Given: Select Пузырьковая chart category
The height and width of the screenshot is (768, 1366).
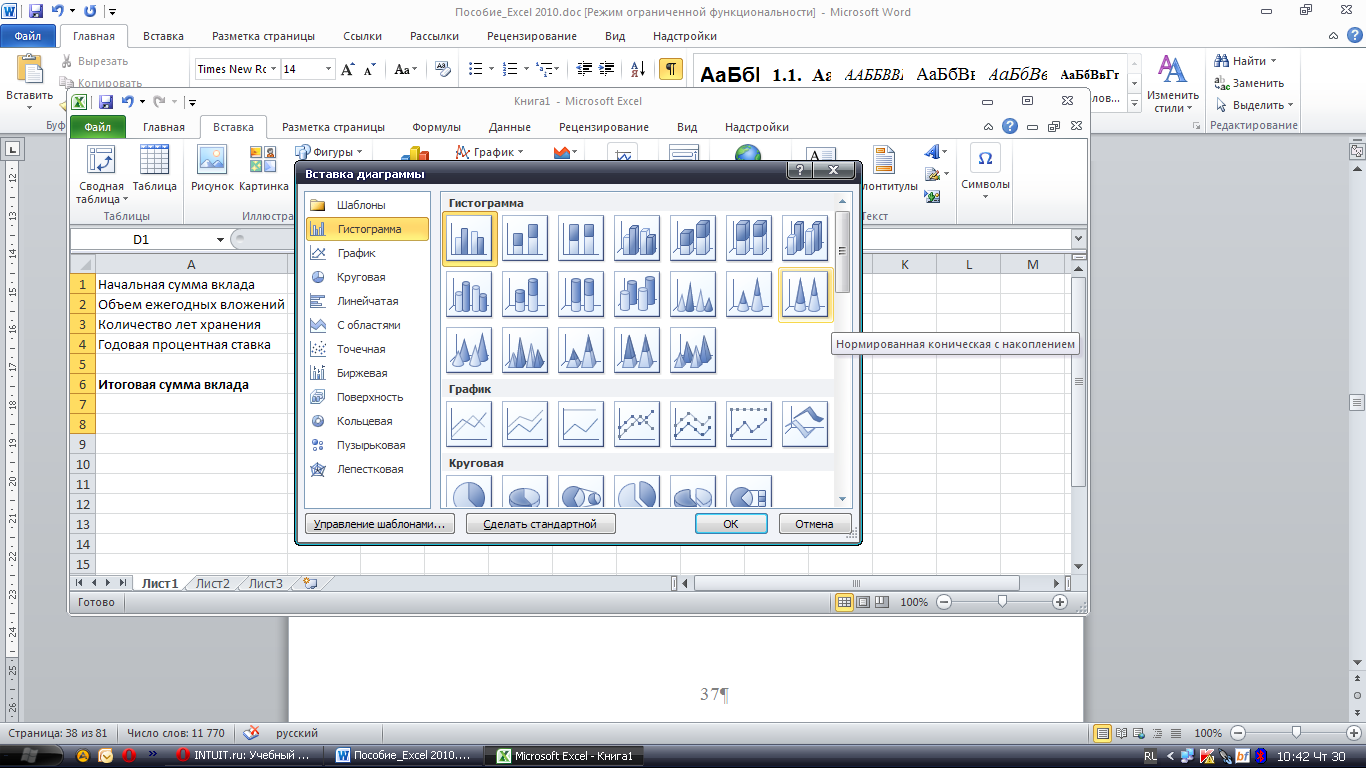Looking at the screenshot, I should coord(367,445).
